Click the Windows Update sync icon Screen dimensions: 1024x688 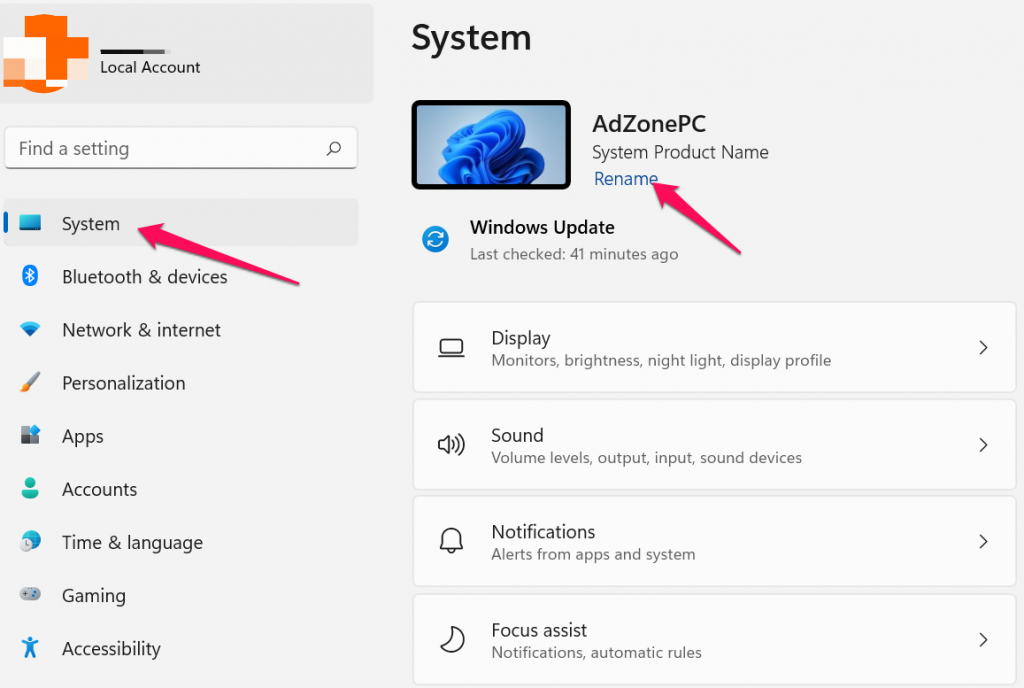point(435,239)
